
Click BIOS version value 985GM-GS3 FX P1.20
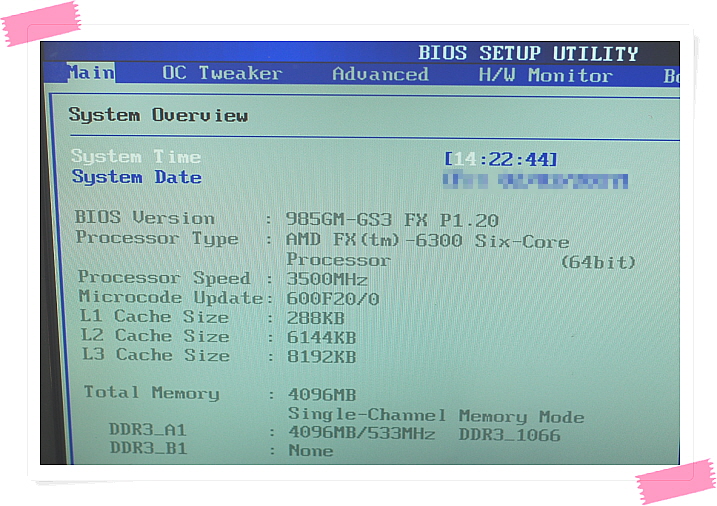[x=392, y=220]
